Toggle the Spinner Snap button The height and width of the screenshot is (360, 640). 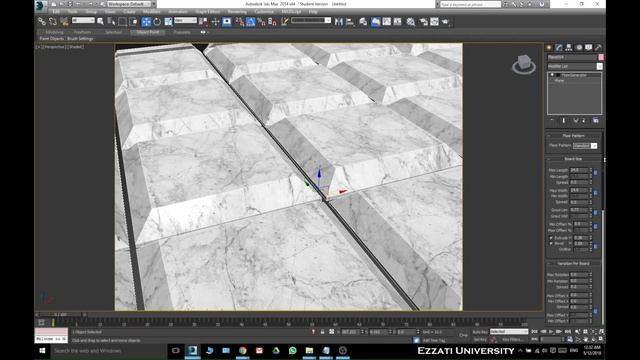click(x=272, y=22)
